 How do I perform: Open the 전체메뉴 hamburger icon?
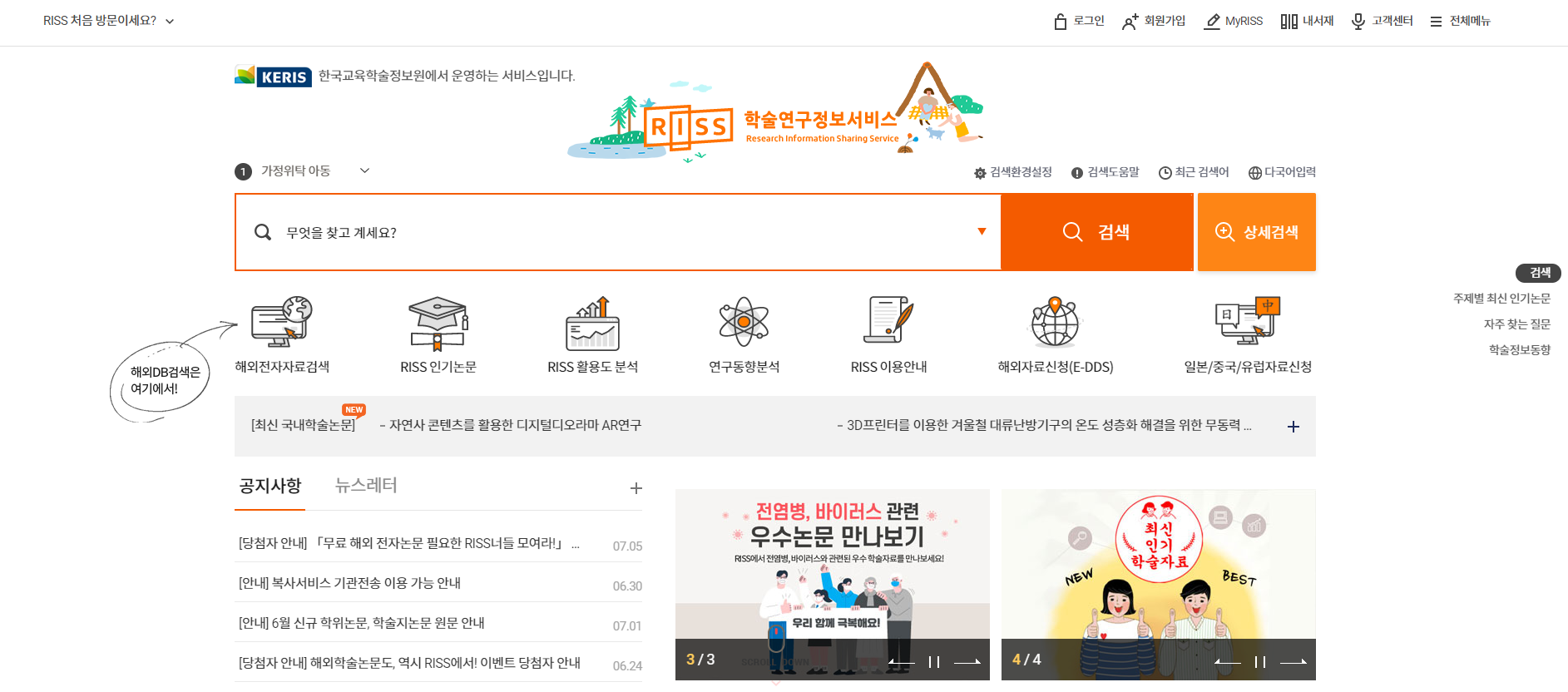click(1436, 22)
